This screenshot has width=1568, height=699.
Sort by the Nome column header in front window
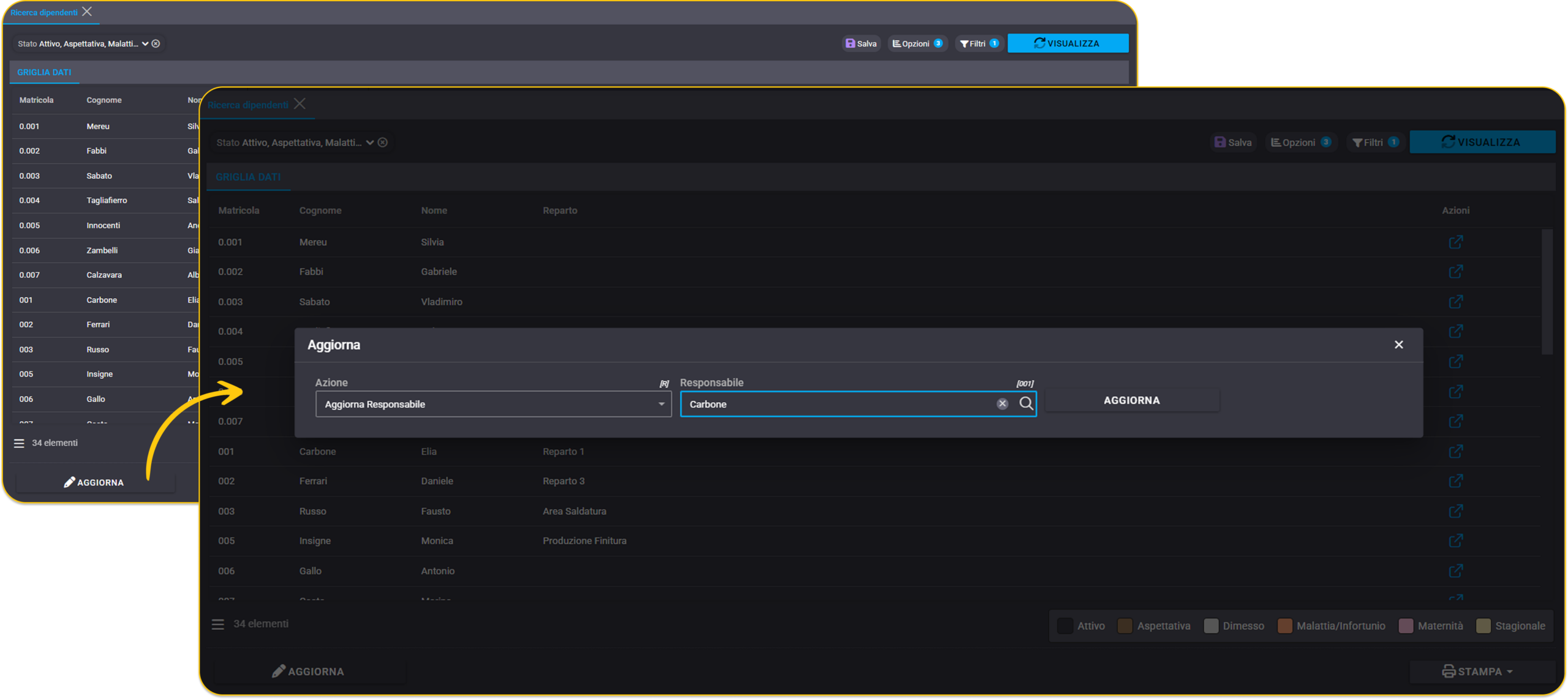coord(434,211)
